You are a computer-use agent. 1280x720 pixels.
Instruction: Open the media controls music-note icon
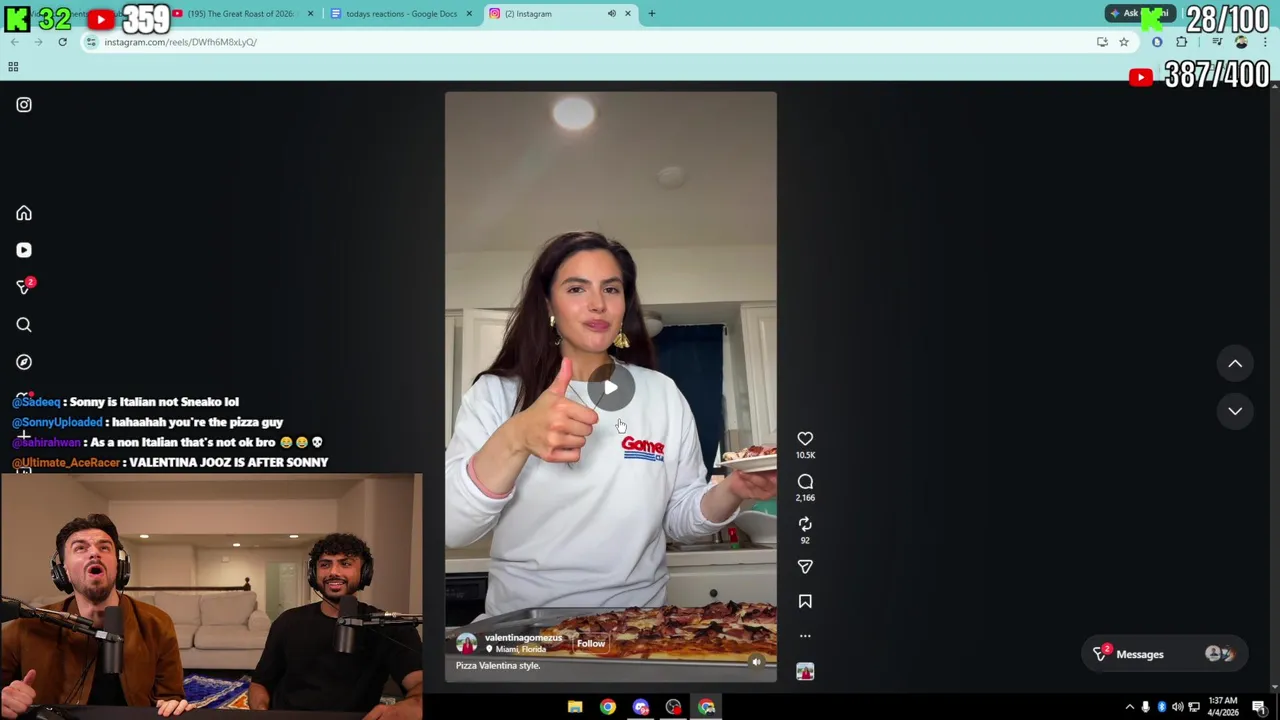pos(1217,42)
